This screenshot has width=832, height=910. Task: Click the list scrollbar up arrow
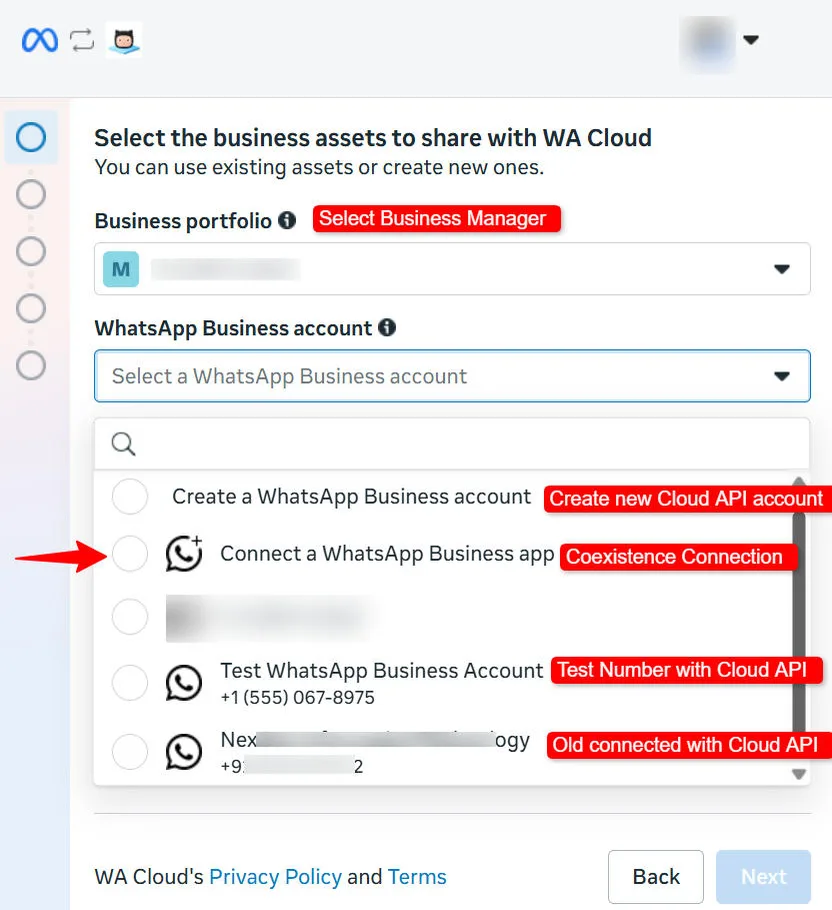point(799,481)
